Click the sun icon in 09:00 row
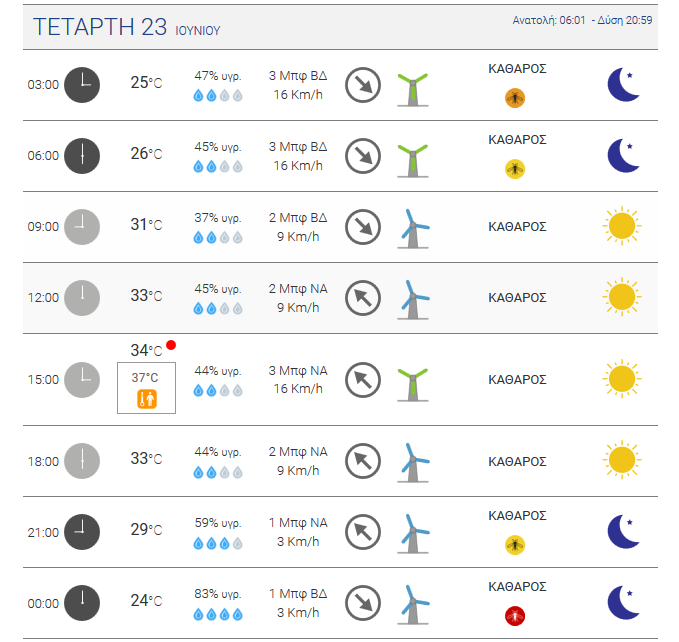 pos(622,226)
